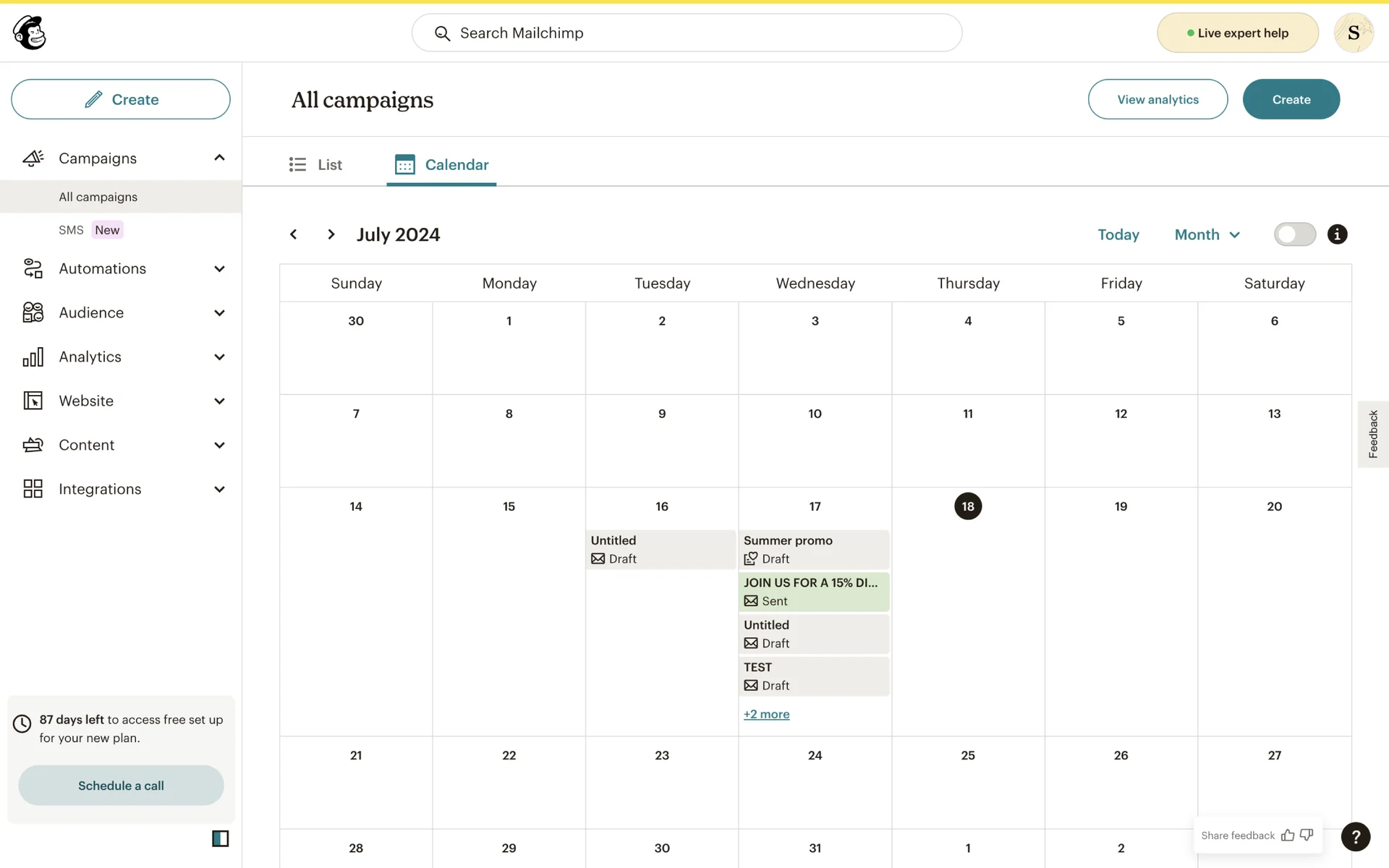
Task: Click the View analytics button
Action: (1157, 100)
